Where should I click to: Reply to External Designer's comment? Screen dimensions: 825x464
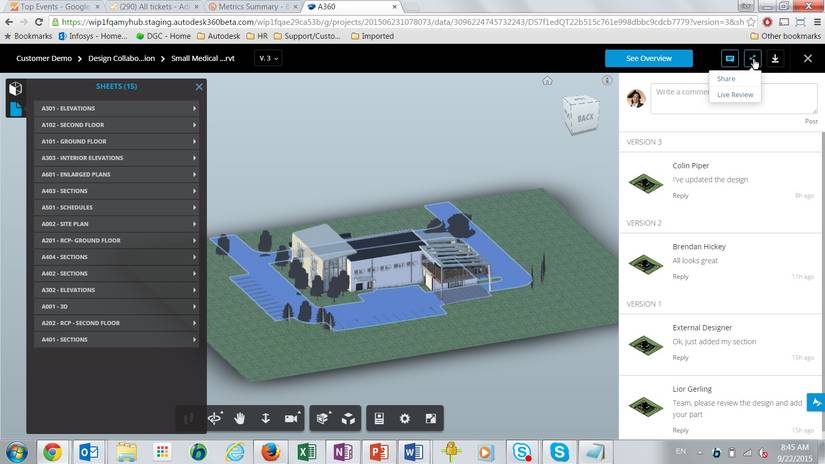[x=680, y=358]
